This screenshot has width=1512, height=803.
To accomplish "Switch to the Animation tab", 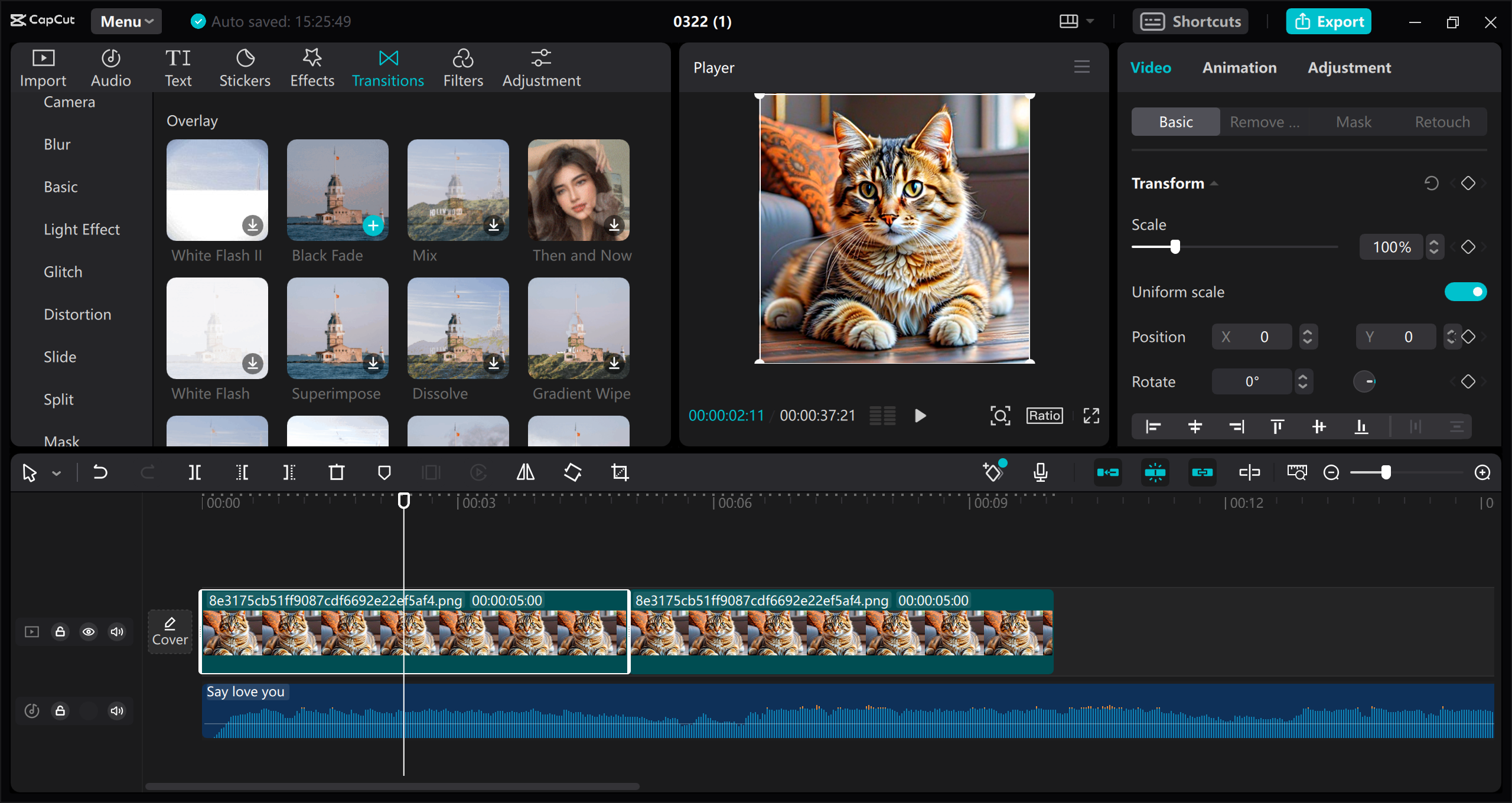I will [x=1239, y=67].
